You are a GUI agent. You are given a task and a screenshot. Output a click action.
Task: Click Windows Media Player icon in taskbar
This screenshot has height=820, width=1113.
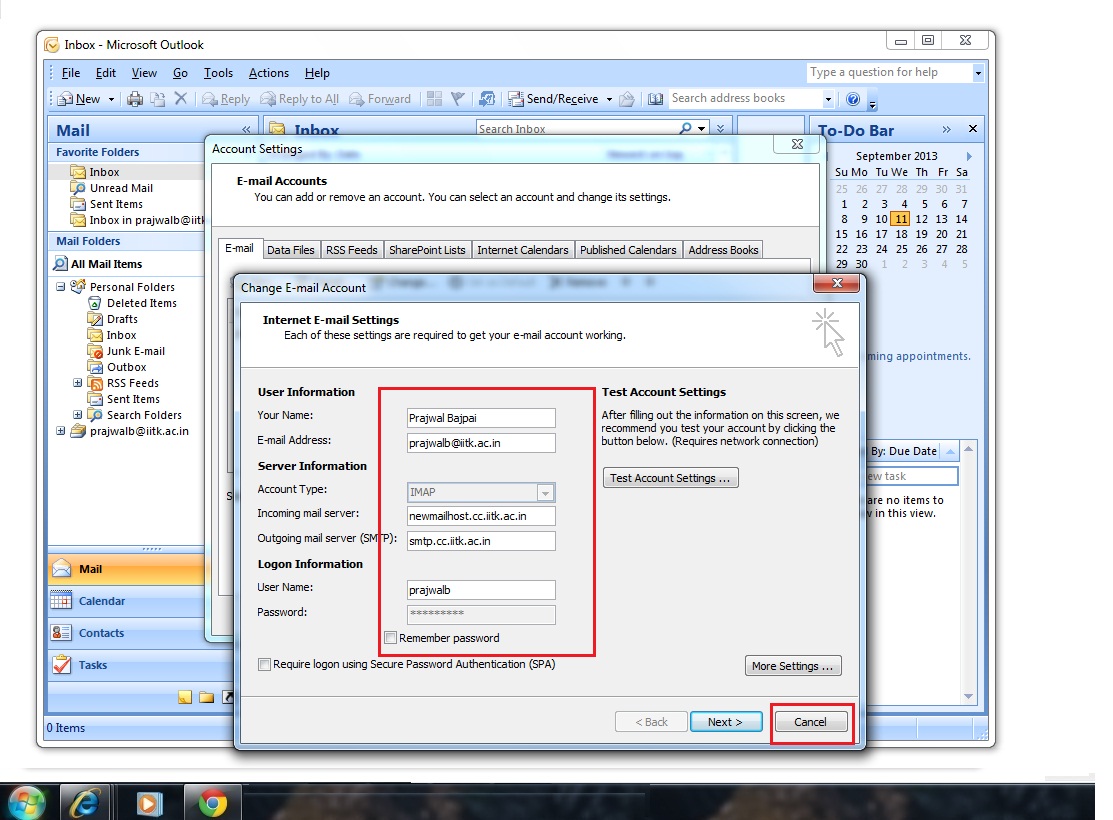tap(149, 803)
